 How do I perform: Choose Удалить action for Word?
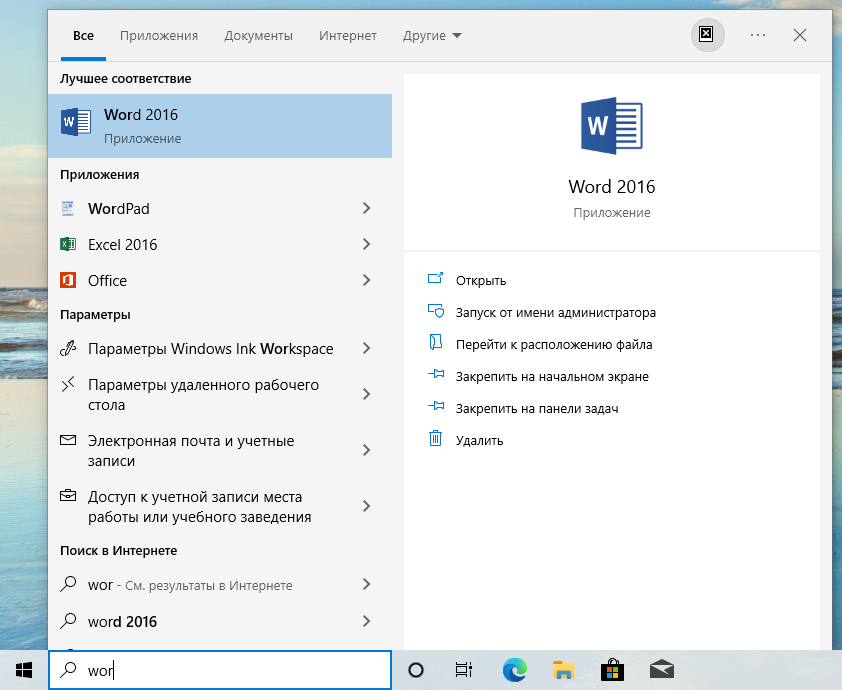(x=480, y=441)
